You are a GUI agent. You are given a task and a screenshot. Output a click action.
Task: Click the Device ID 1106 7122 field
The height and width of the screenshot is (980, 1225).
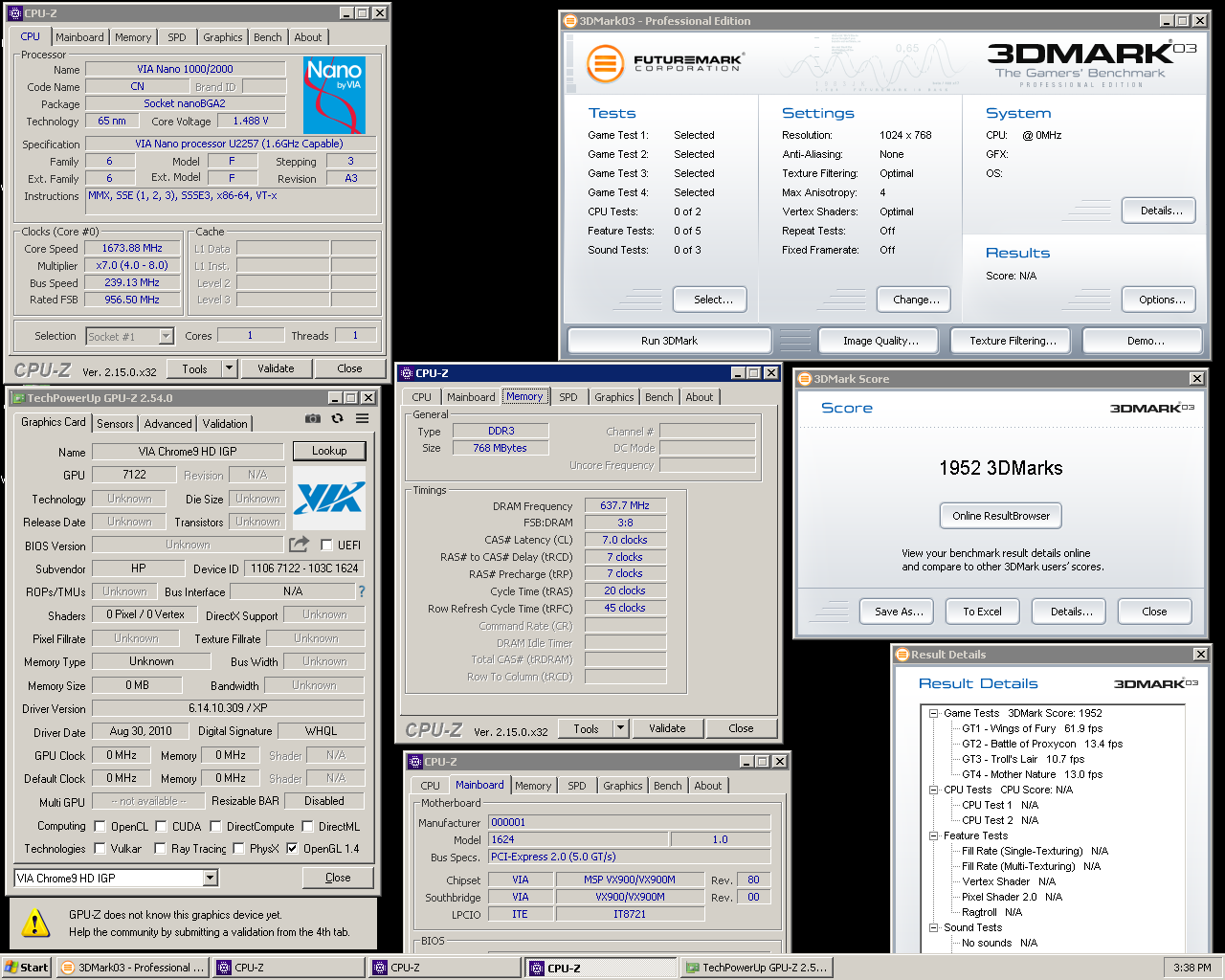[x=304, y=568]
